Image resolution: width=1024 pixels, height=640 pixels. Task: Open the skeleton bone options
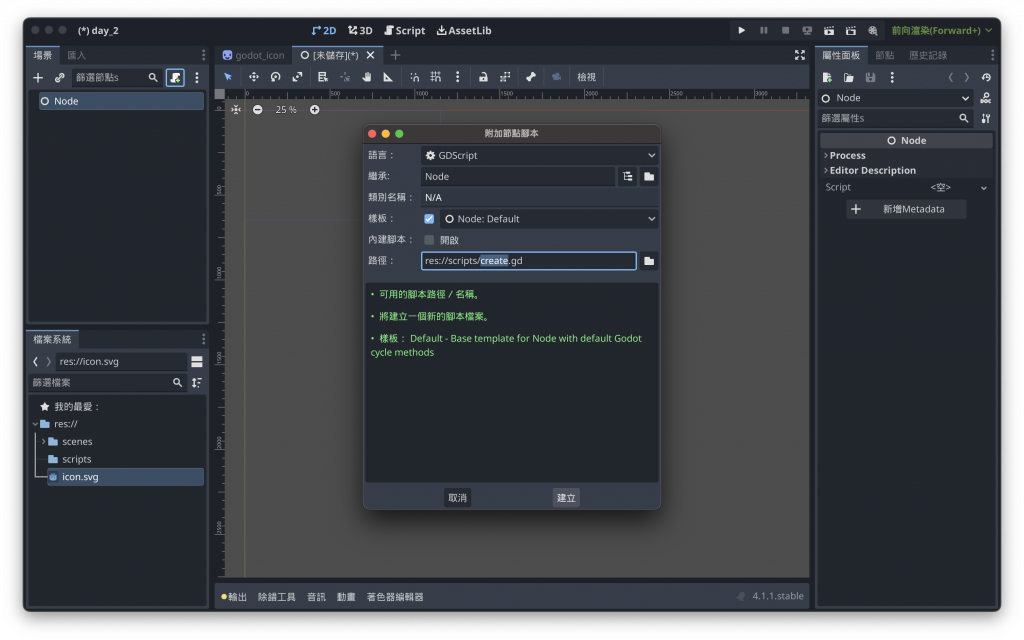click(x=531, y=77)
